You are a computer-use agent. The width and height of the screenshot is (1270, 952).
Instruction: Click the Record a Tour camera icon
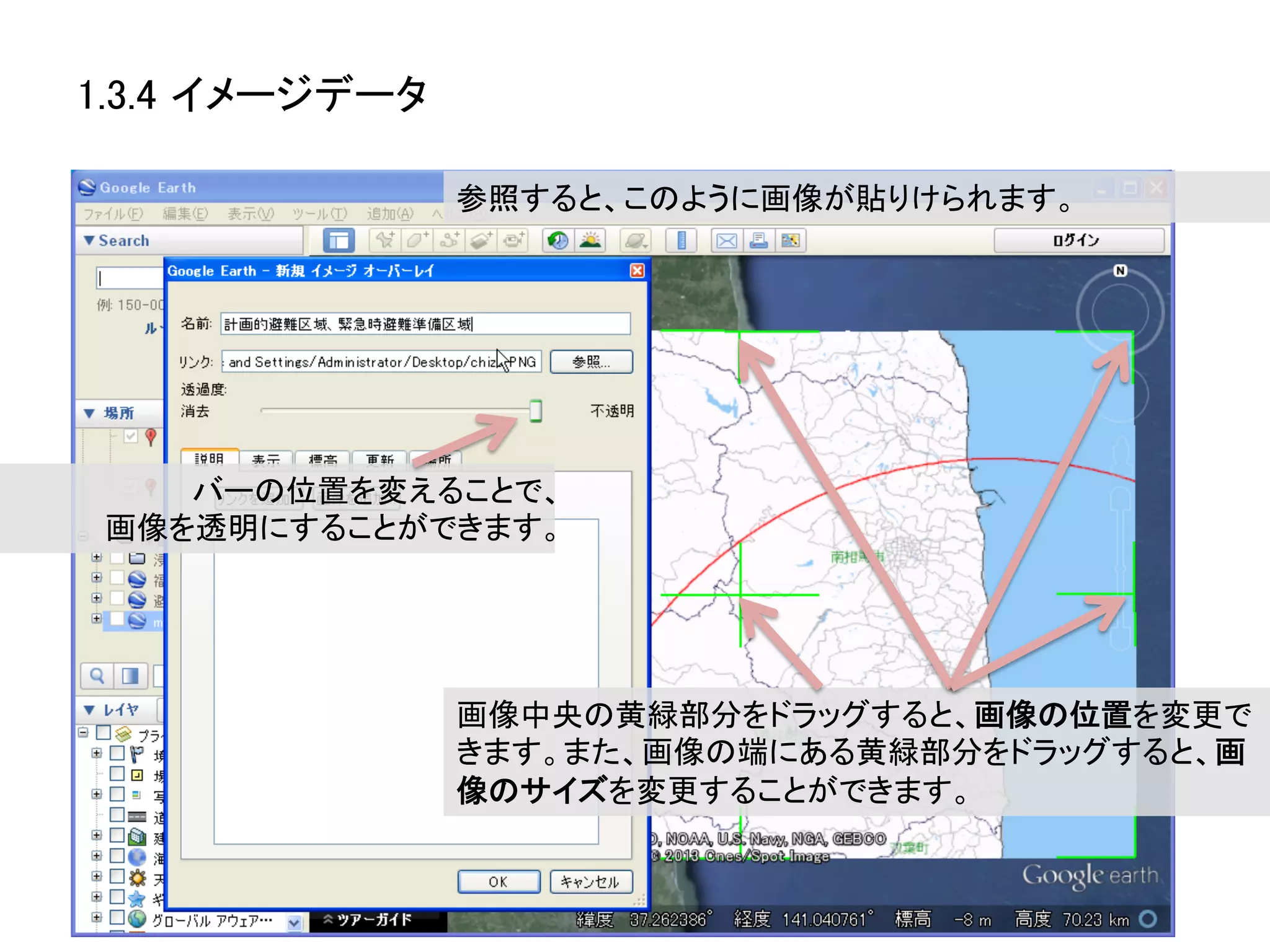point(513,240)
